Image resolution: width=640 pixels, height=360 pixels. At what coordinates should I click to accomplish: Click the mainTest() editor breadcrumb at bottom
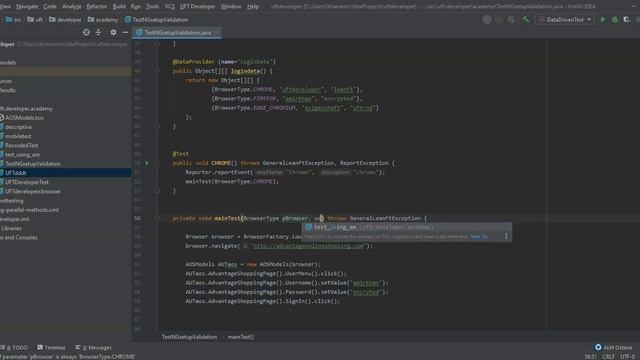[x=241, y=337]
